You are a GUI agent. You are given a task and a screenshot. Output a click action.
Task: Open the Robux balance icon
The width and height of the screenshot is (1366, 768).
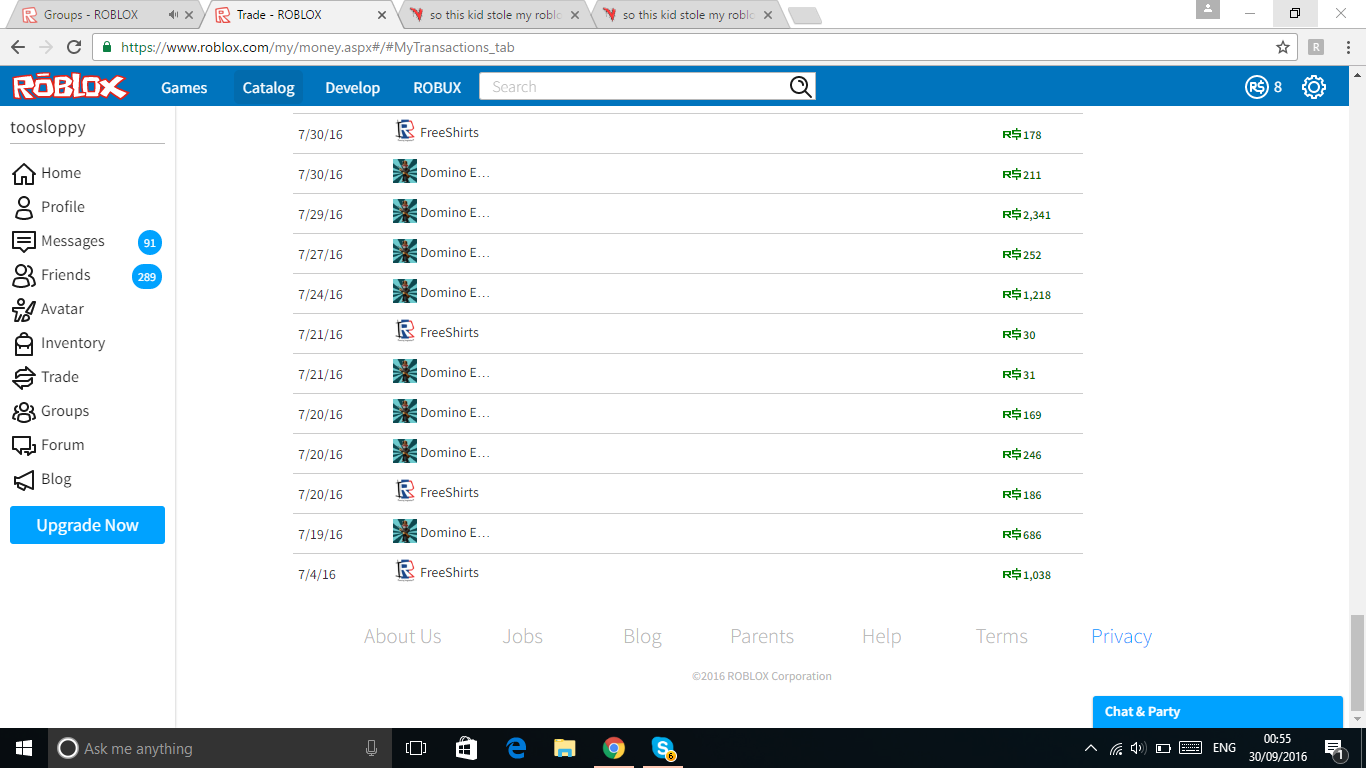[1256, 87]
